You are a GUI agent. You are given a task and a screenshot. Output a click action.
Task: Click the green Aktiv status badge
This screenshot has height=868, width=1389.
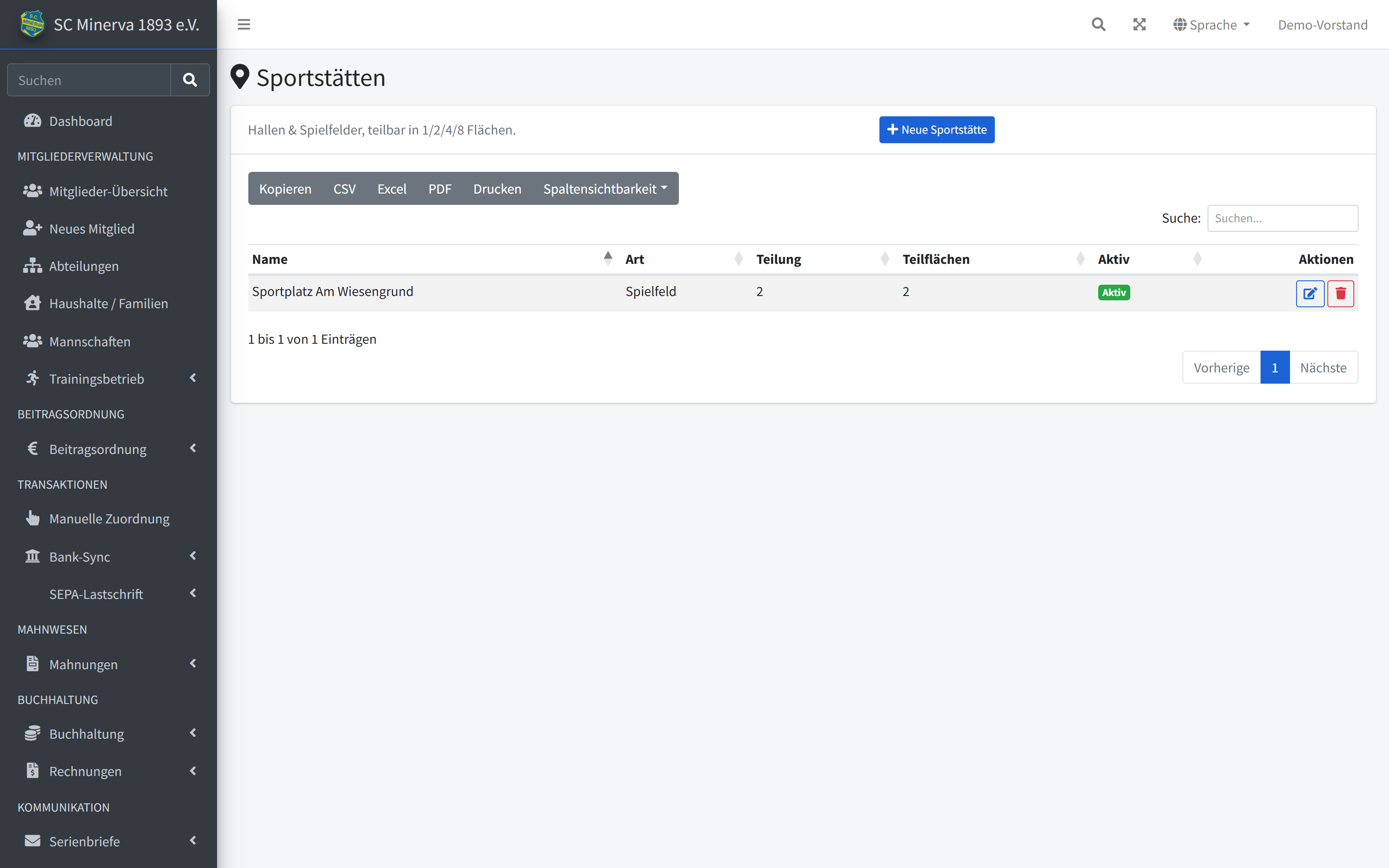pos(1113,292)
